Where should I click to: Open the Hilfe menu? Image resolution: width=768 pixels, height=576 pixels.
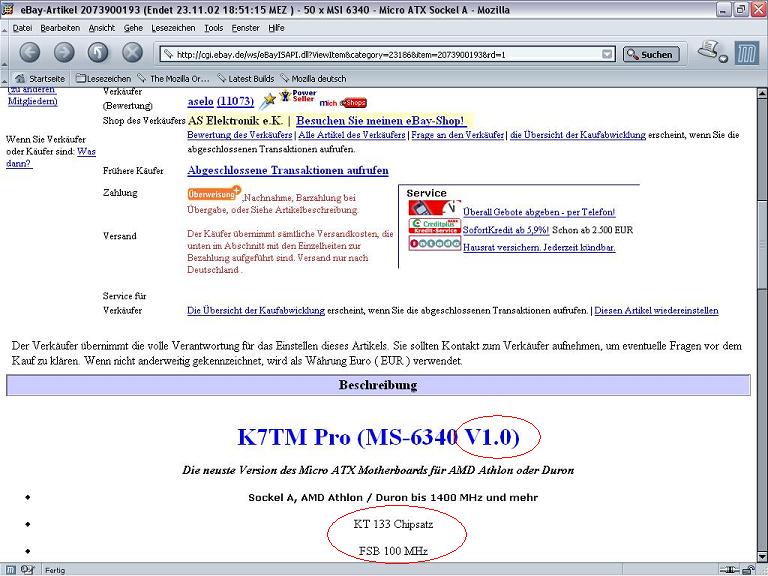click(x=276, y=28)
